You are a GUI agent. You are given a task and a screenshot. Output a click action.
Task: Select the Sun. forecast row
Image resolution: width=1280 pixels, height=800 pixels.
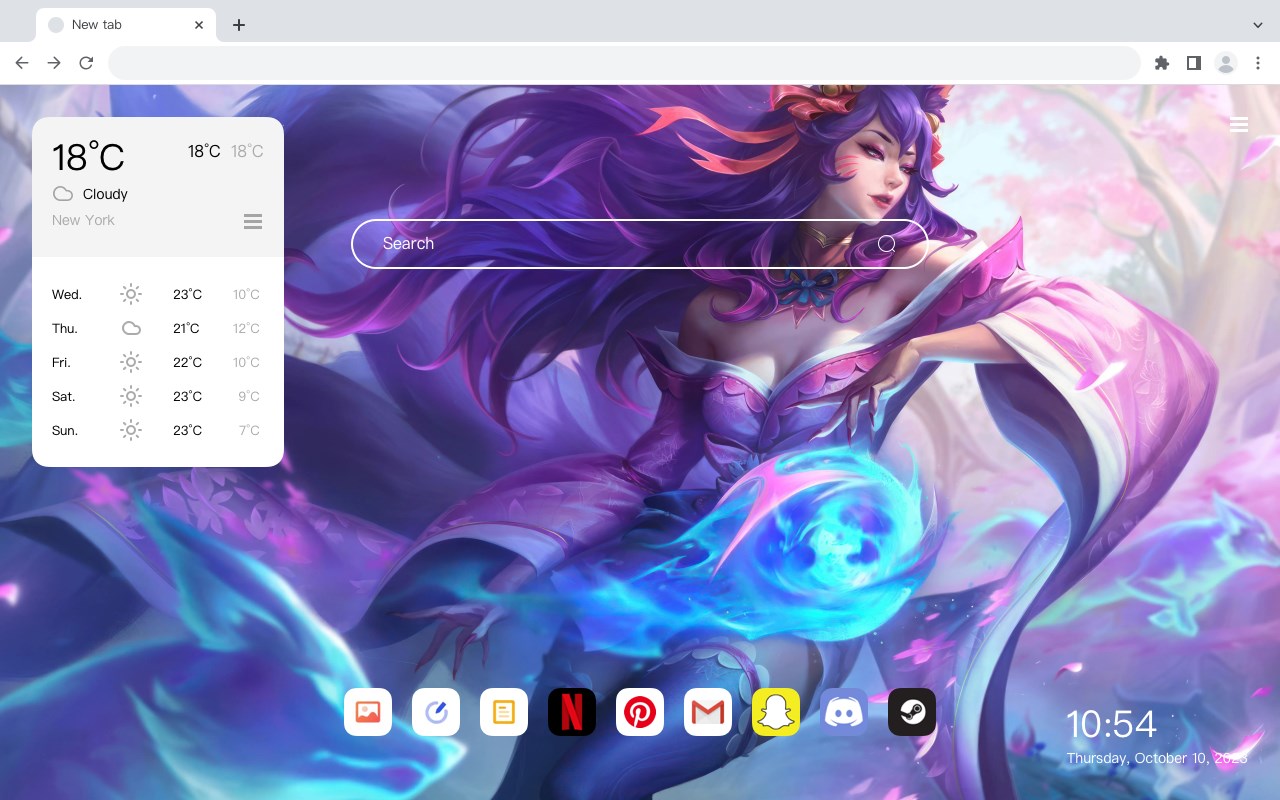click(158, 430)
